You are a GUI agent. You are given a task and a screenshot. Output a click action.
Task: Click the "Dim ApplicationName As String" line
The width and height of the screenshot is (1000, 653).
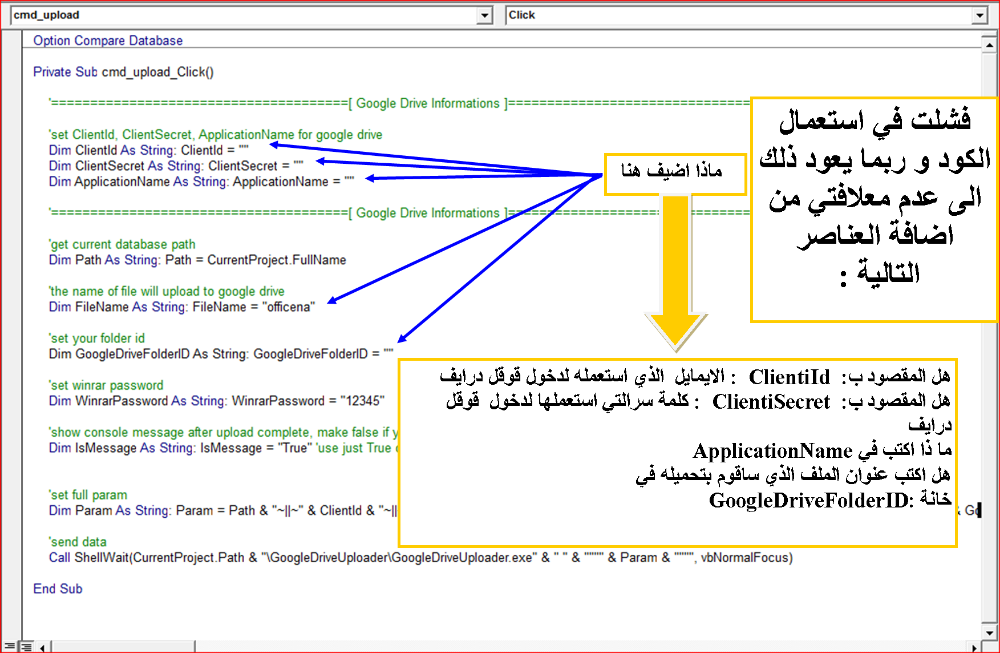coord(201,182)
